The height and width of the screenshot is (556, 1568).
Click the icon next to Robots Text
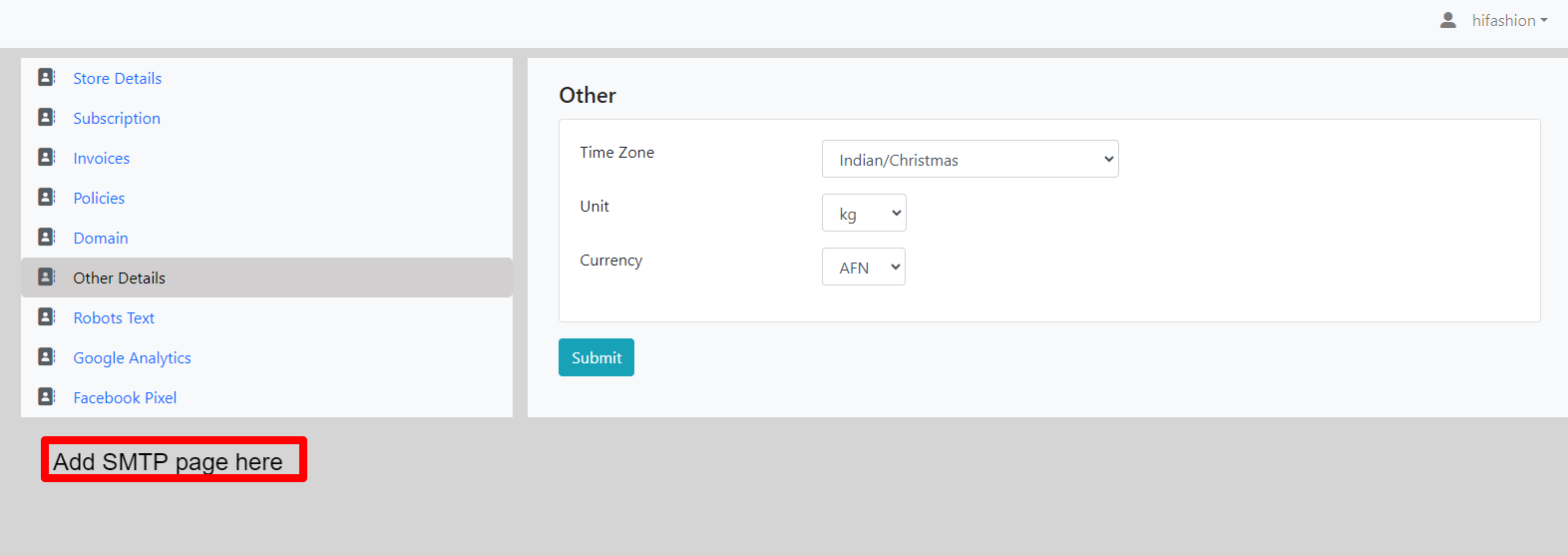[x=47, y=316]
